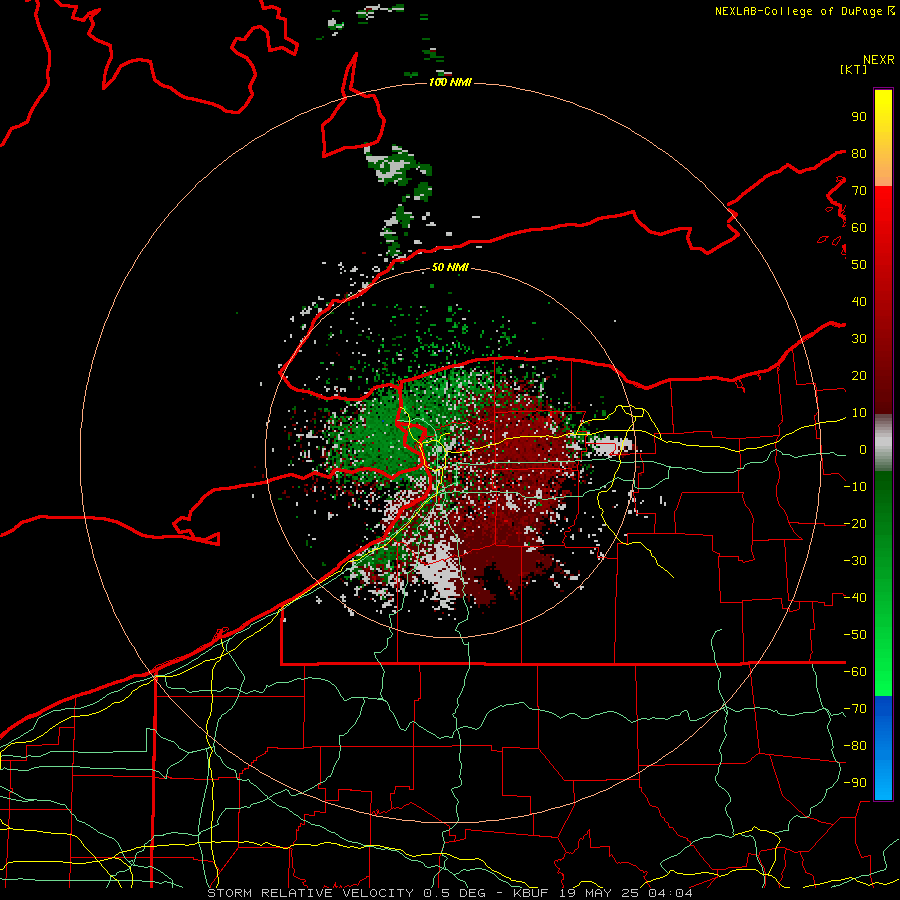Click the 50 NMI range ring label

point(450,267)
